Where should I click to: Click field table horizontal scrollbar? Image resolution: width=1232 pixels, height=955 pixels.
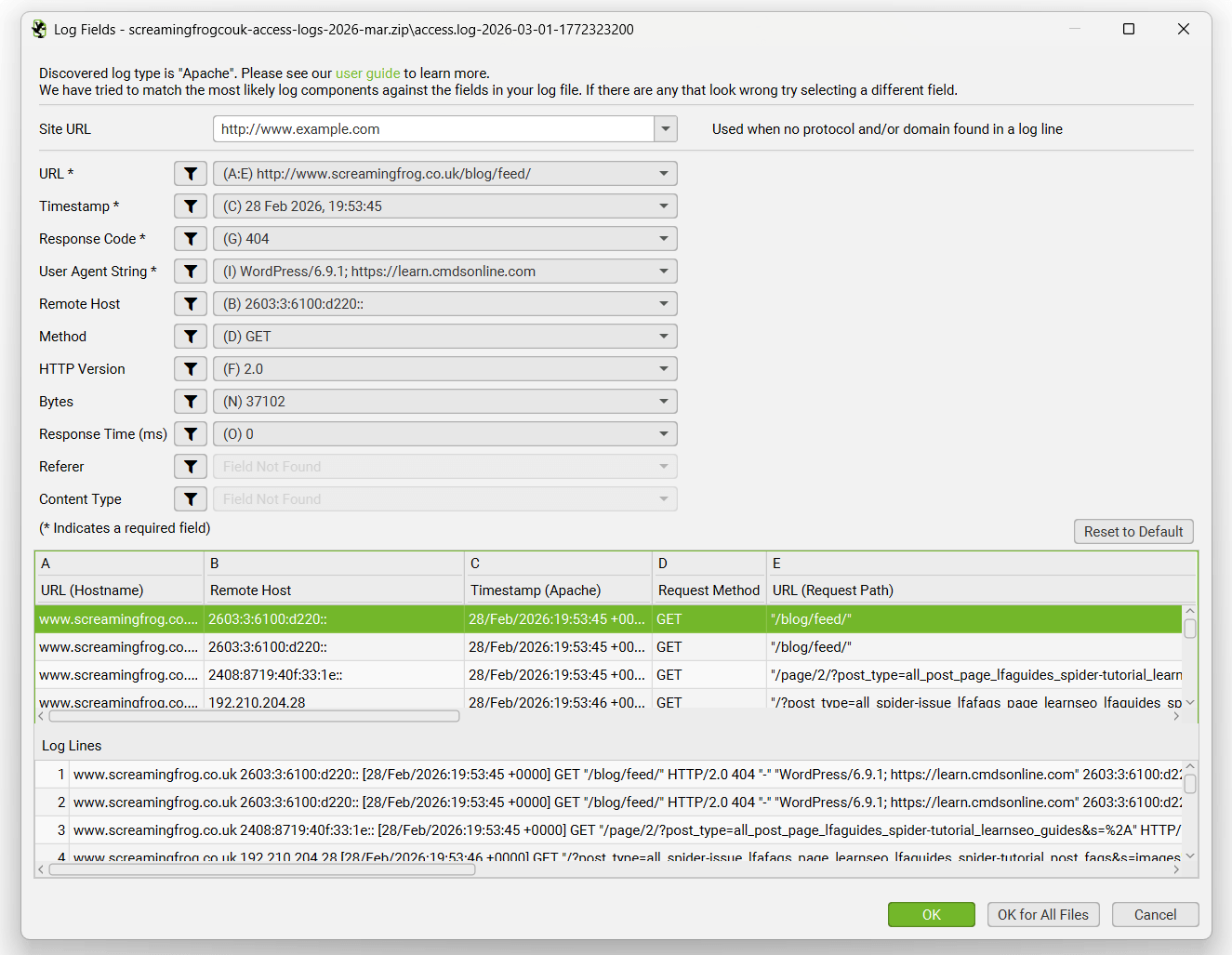coord(255,716)
